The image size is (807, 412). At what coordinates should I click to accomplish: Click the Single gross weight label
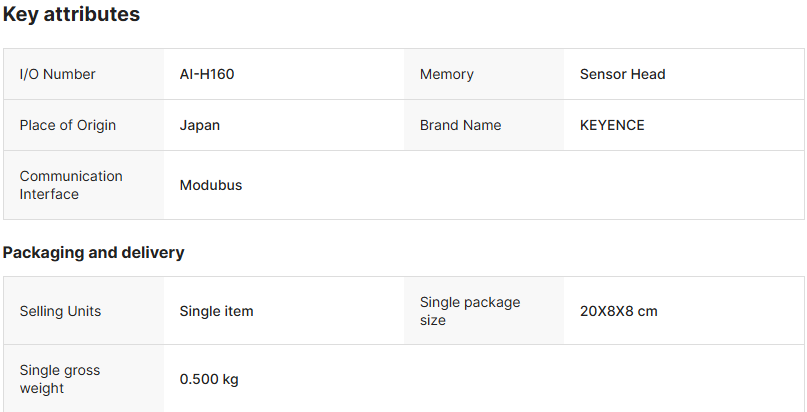pyautogui.click(x=60, y=379)
